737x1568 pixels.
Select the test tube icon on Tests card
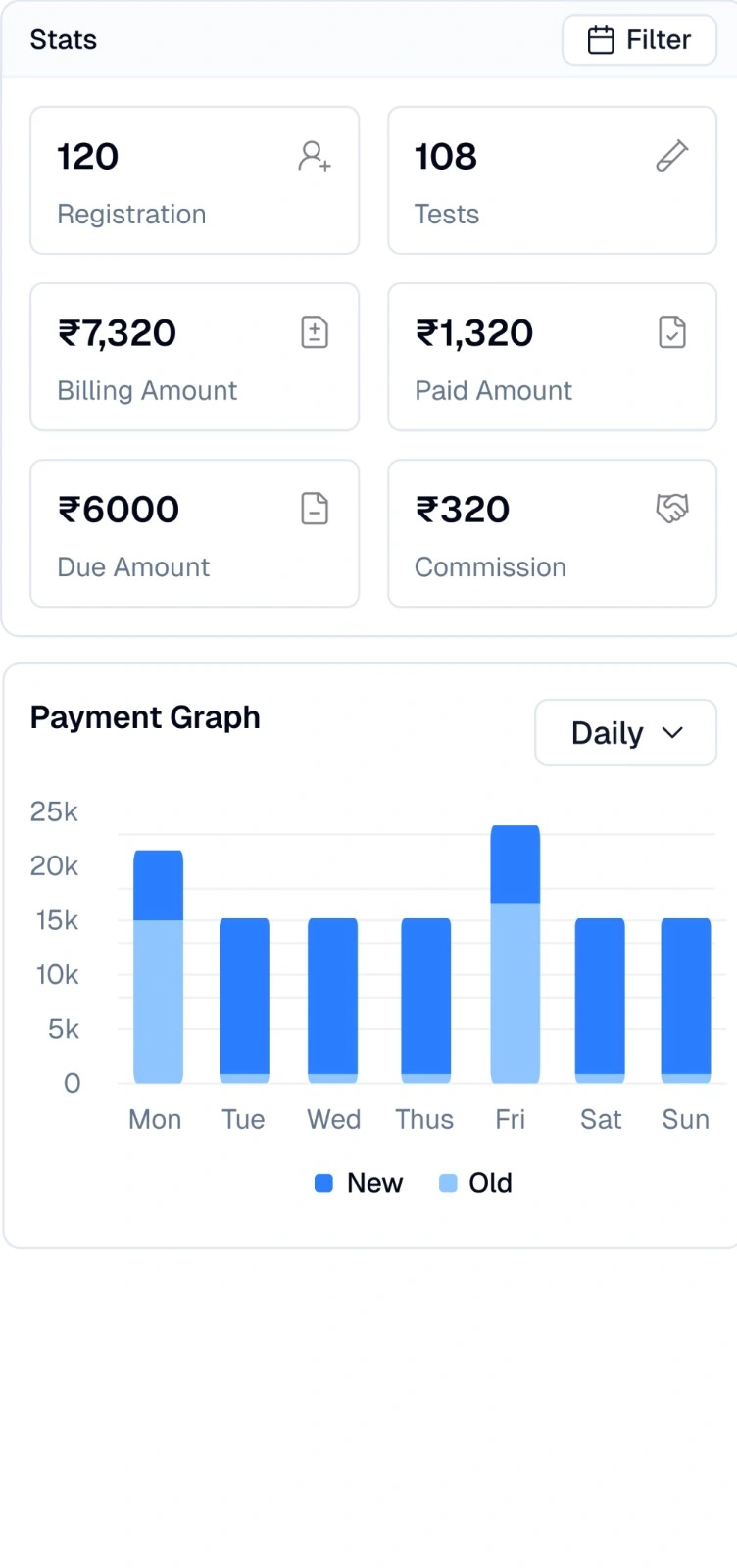point(672,155)
